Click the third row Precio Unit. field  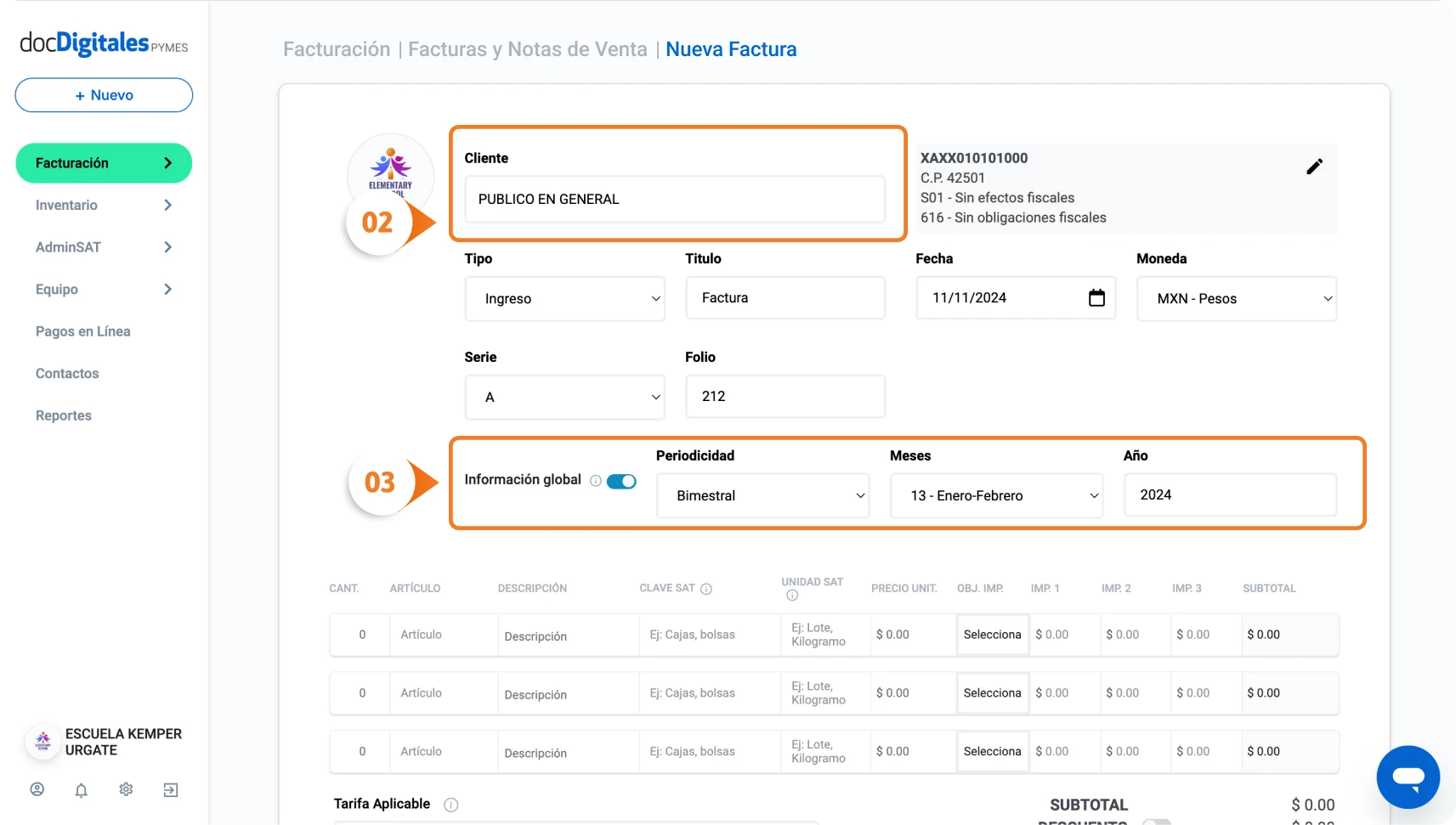pyautogui.click(x=913, y=752)
